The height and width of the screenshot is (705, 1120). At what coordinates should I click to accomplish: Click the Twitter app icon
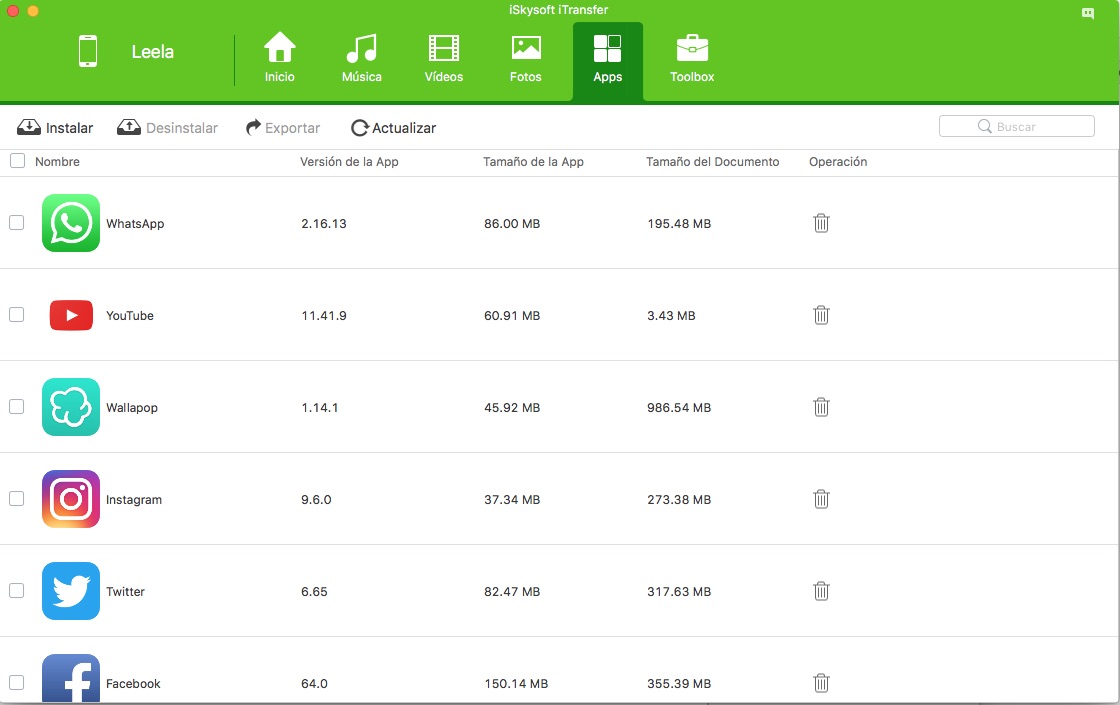[x=71, y=591]
